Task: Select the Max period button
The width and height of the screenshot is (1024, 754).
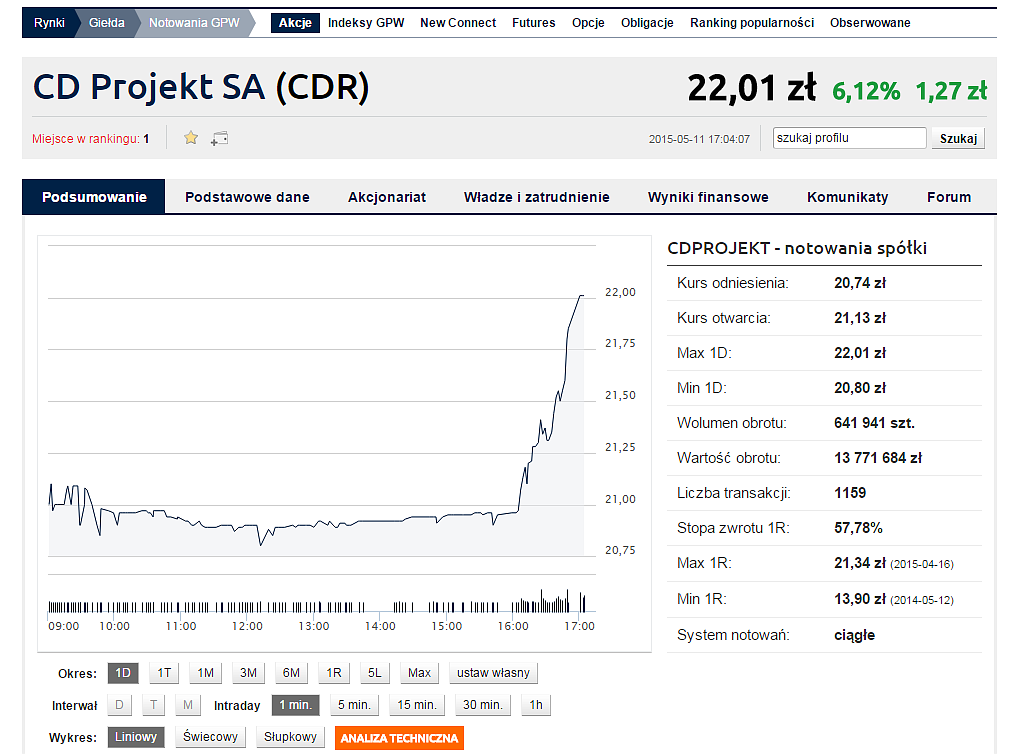Action: pos(419,673)
